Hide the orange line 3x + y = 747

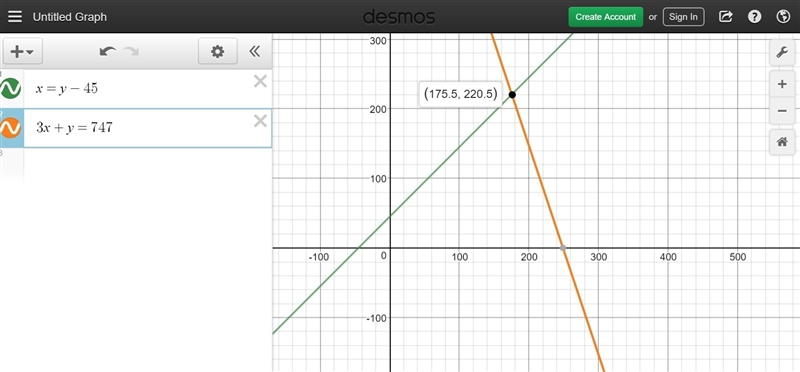pyautogui.click(x=10, y=128)
